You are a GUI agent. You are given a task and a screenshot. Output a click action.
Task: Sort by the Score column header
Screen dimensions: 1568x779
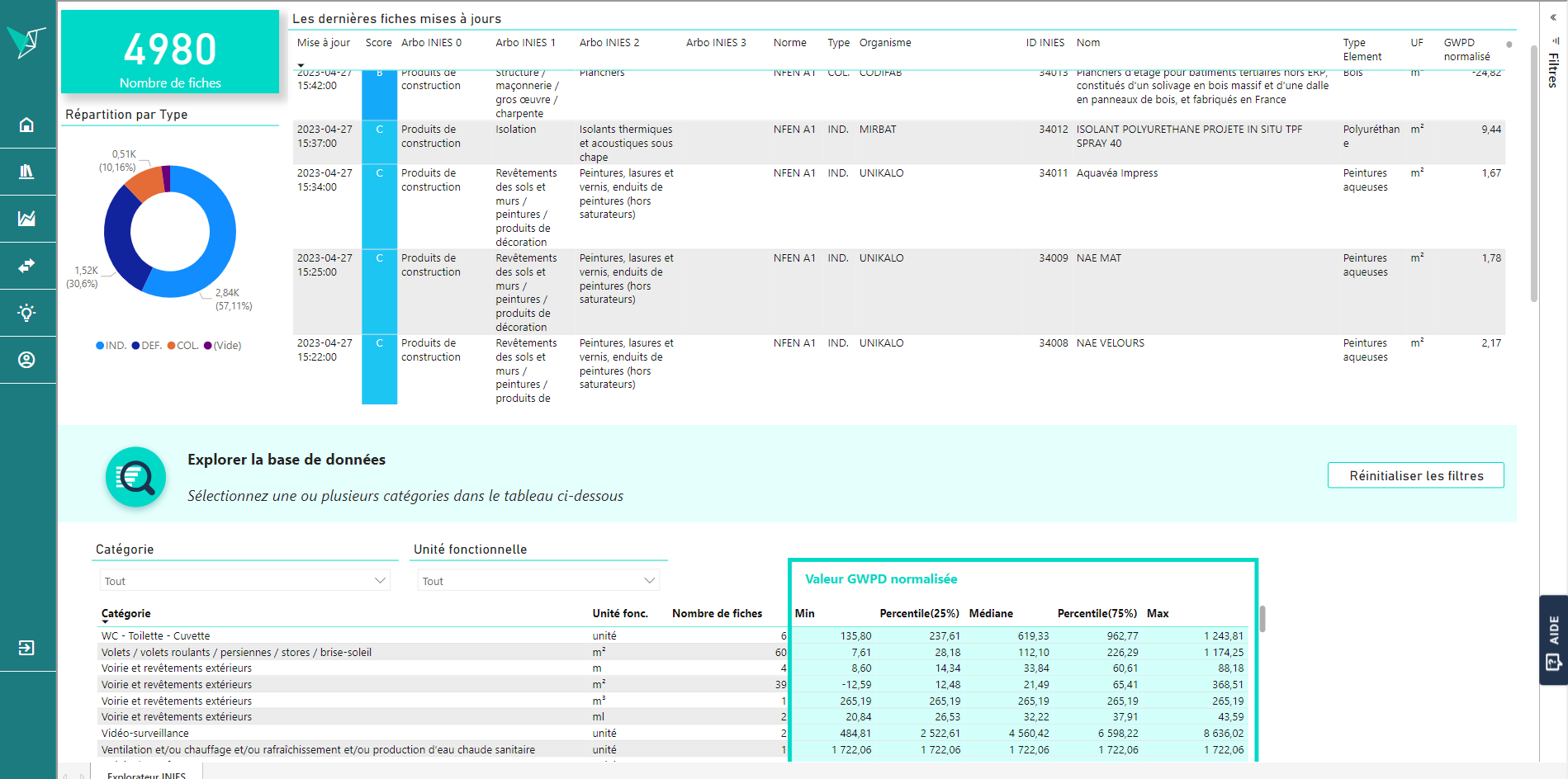tap(379, 43)
